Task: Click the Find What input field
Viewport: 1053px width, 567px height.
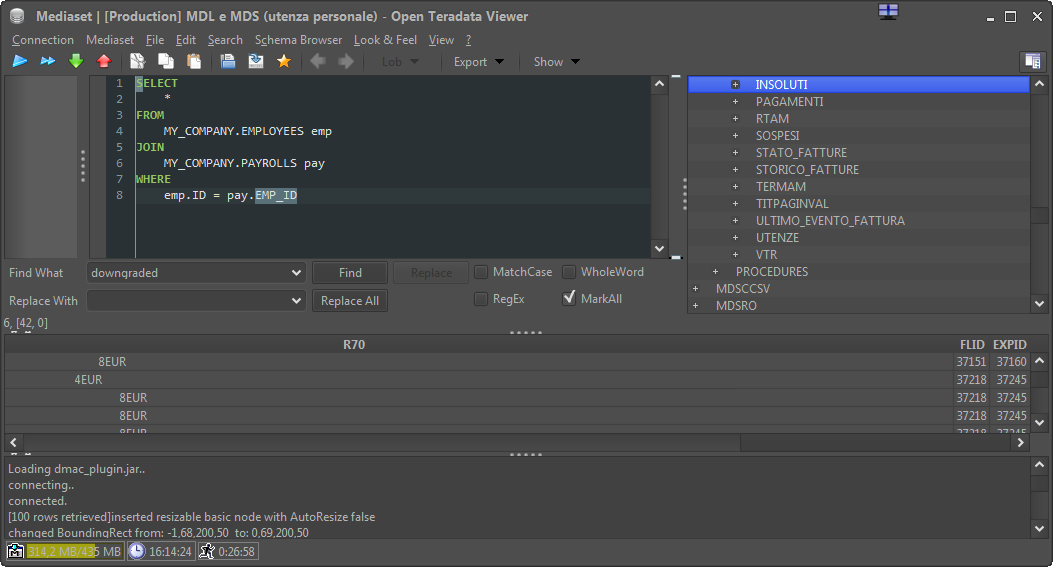Action: (188, 273)
